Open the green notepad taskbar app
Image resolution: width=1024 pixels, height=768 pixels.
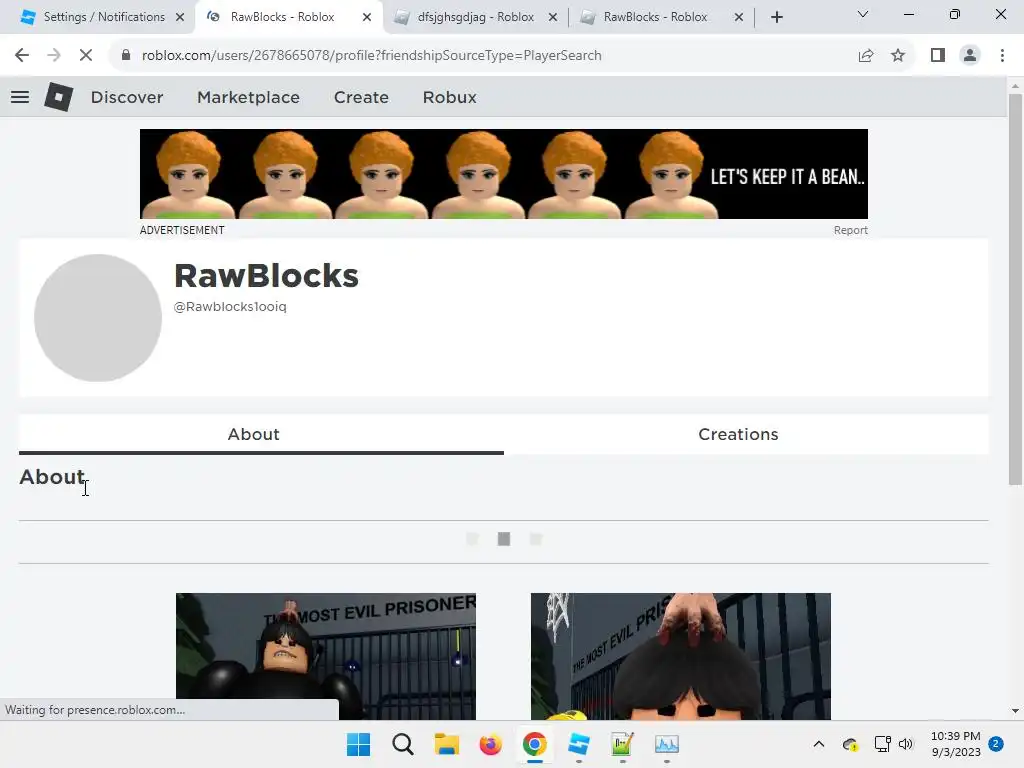click(622, 744)
